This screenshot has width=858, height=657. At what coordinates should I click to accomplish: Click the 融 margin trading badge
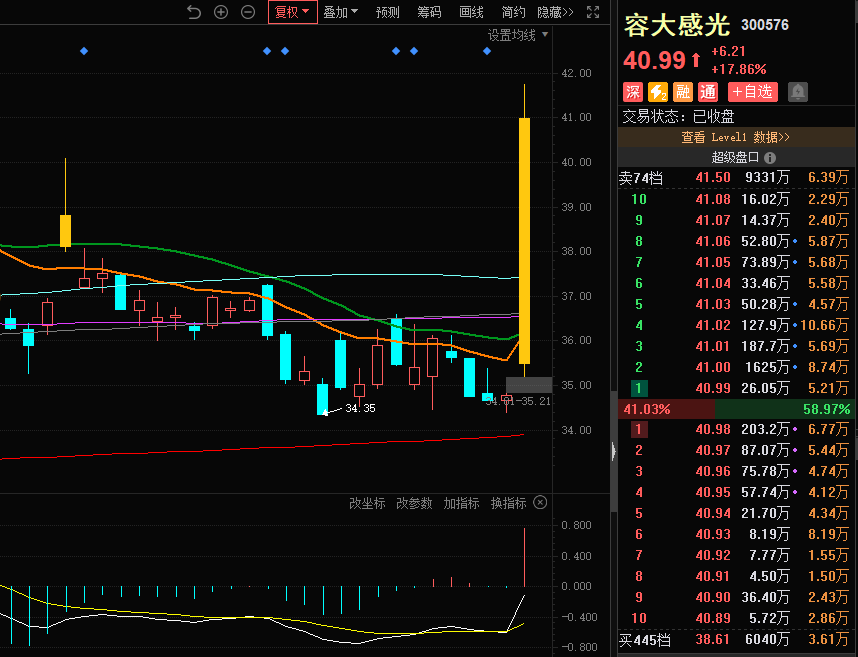tap(683, 92)
